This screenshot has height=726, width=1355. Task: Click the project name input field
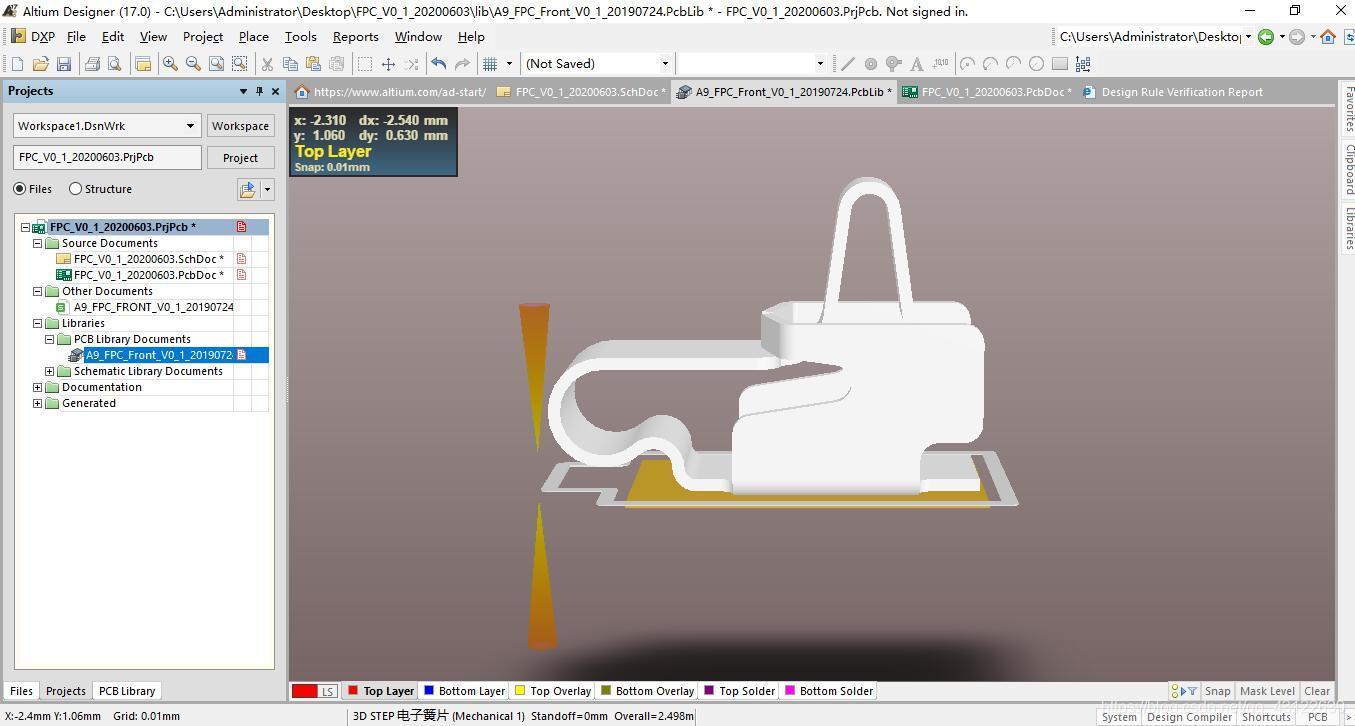(x=108, y=158)
